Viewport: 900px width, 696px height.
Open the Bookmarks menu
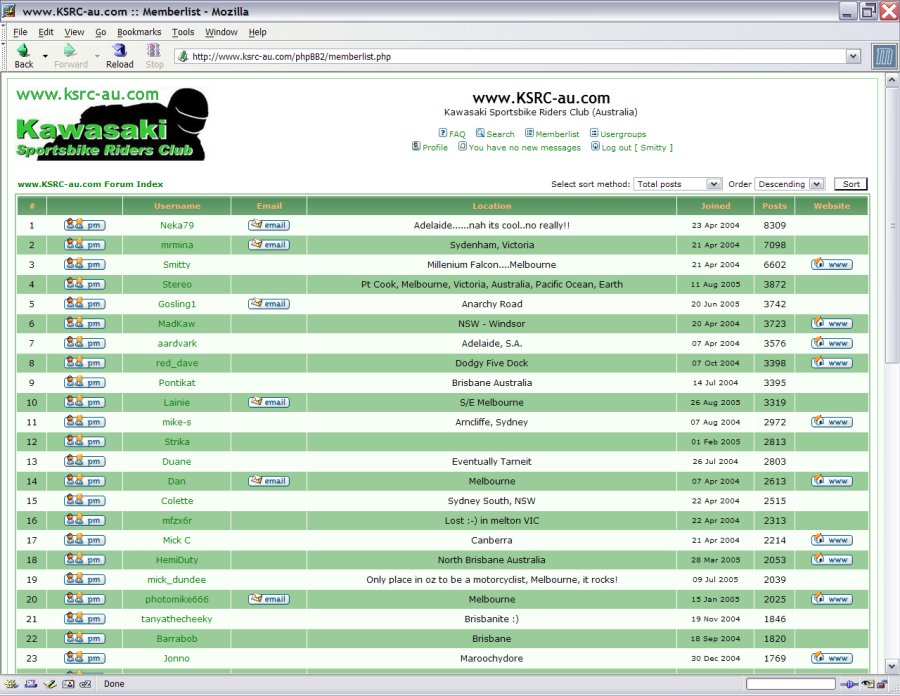pos(139,32)
